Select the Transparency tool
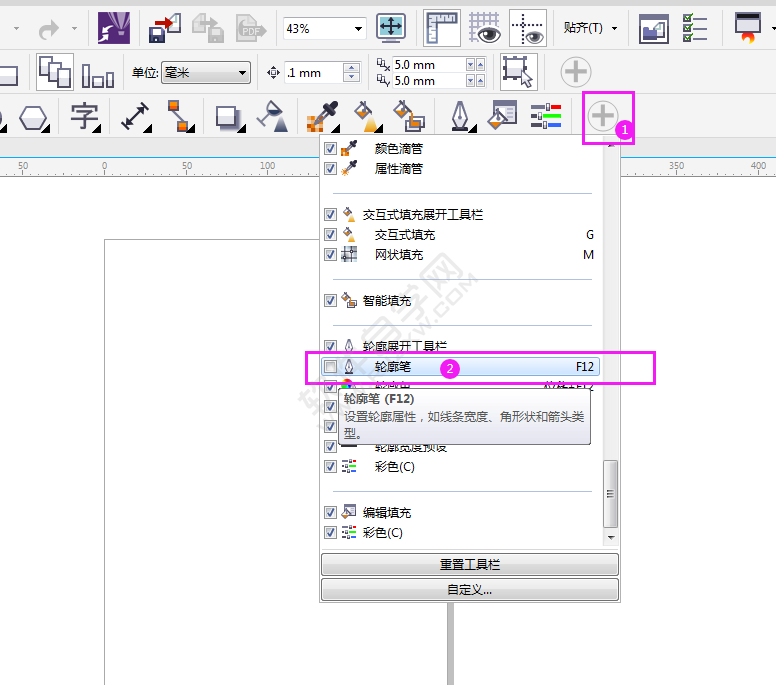Screen dimensions: 776x685 273,117
